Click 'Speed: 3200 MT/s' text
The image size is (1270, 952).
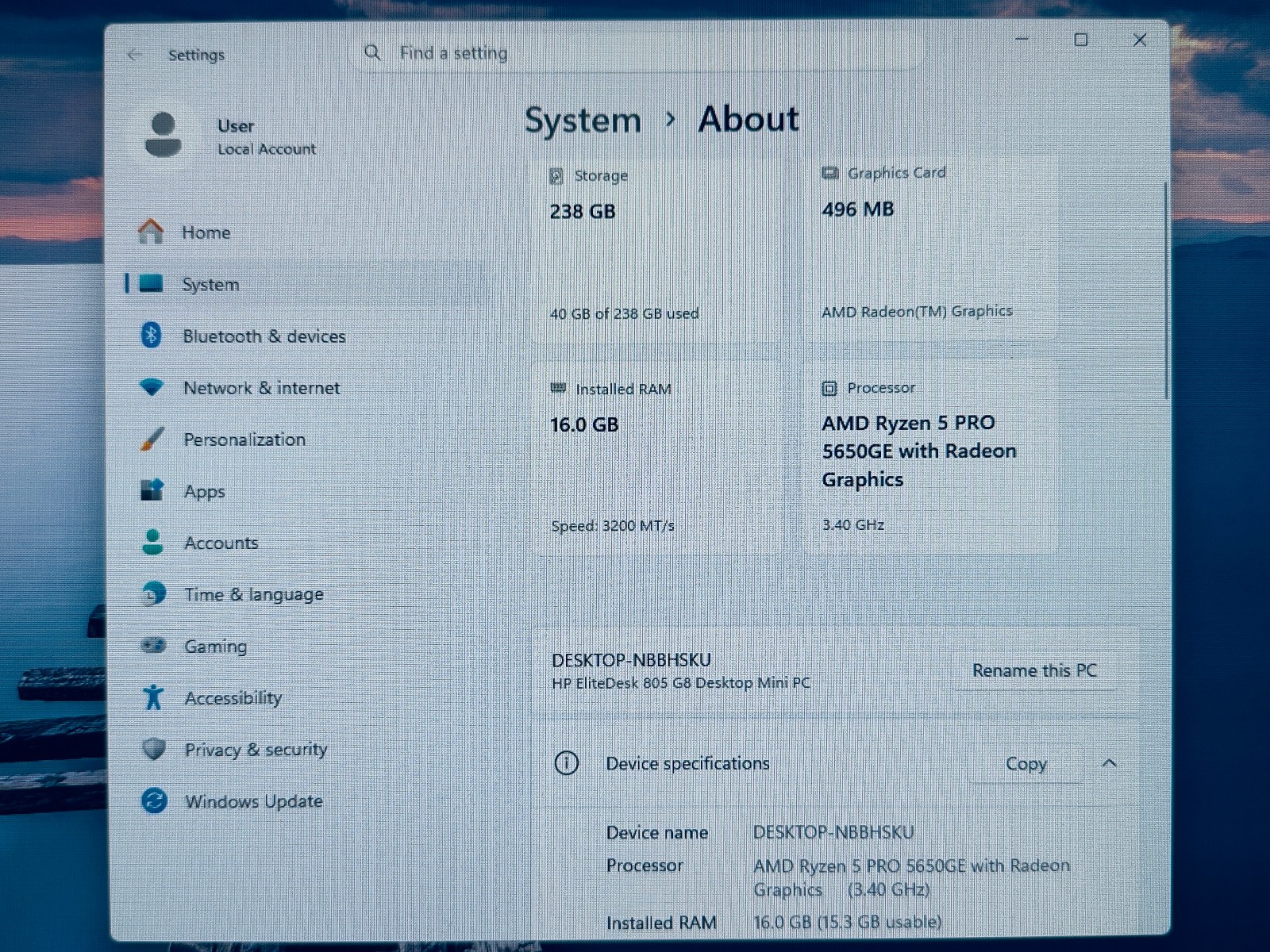(613, 525)
